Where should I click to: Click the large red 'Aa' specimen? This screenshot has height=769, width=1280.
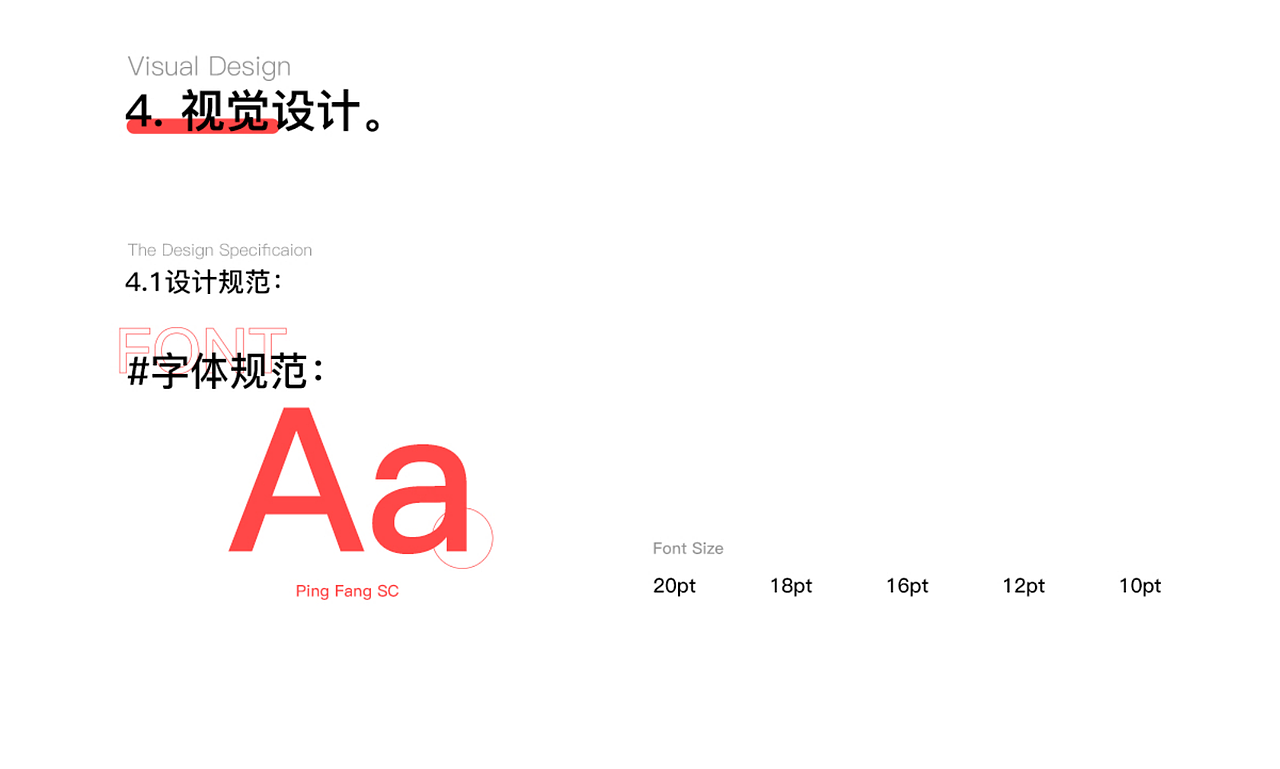pos(349,481)
